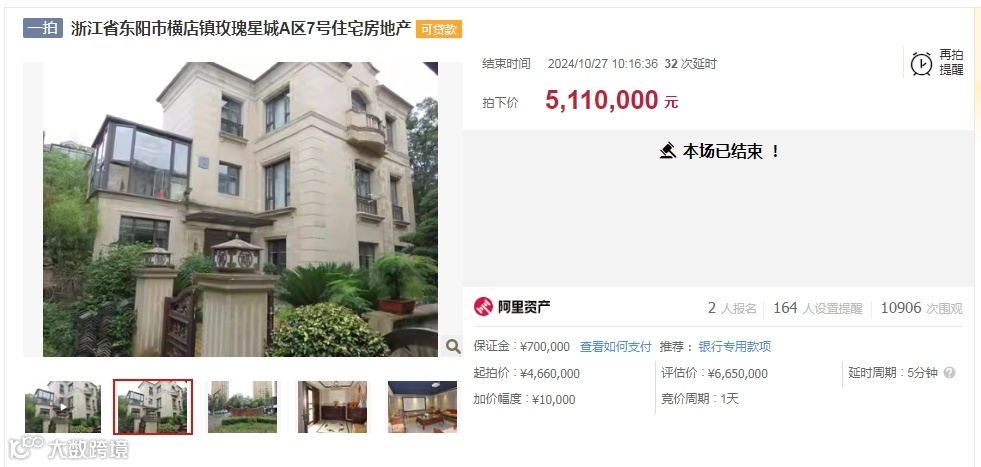Open the magnifier zoom icon on photo
Screen dimensions: 981x467
click(x=452, y=346)
